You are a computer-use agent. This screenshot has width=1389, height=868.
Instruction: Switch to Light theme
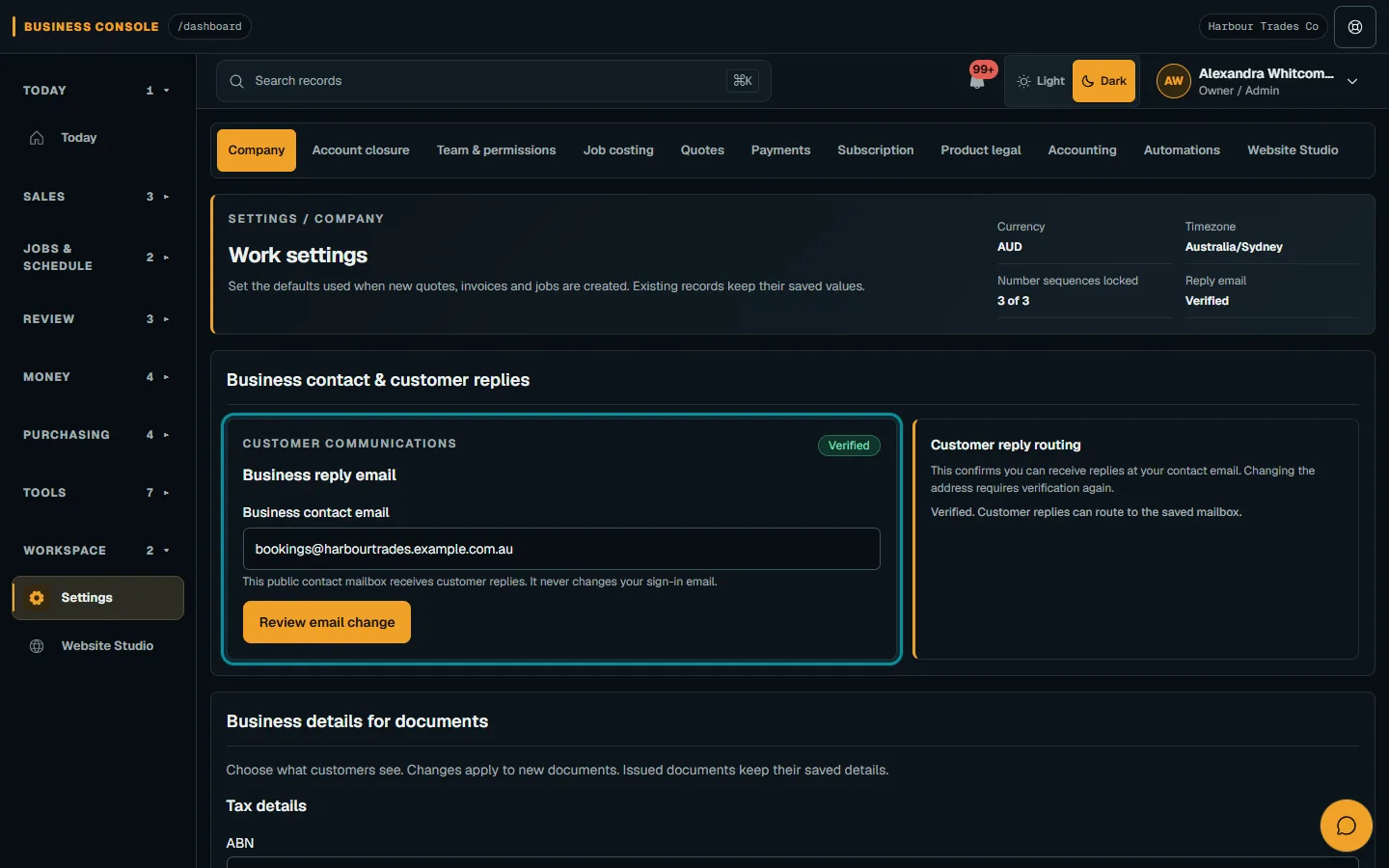1041,81
